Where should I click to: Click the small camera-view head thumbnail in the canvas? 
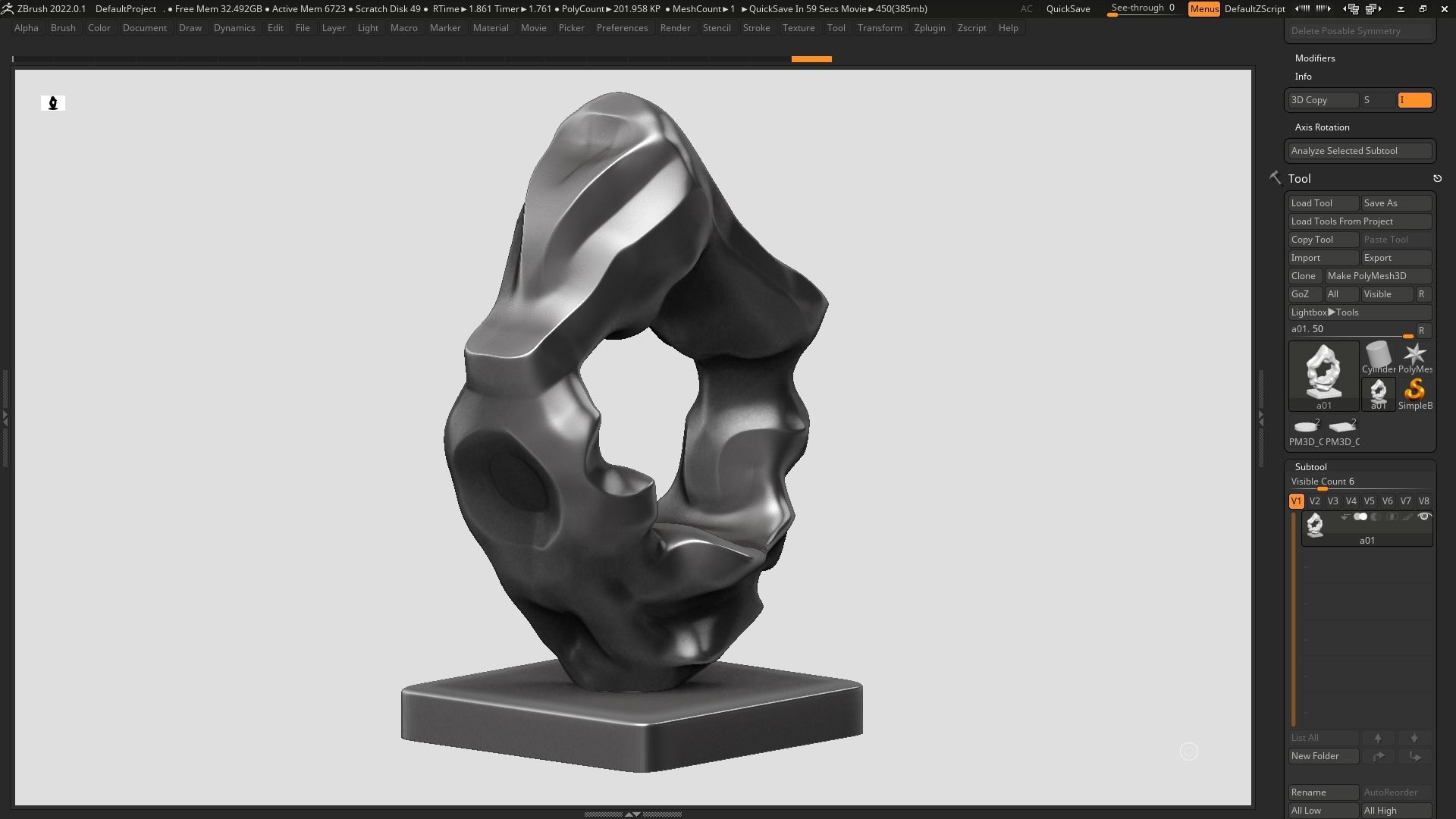tap(53, 103)
